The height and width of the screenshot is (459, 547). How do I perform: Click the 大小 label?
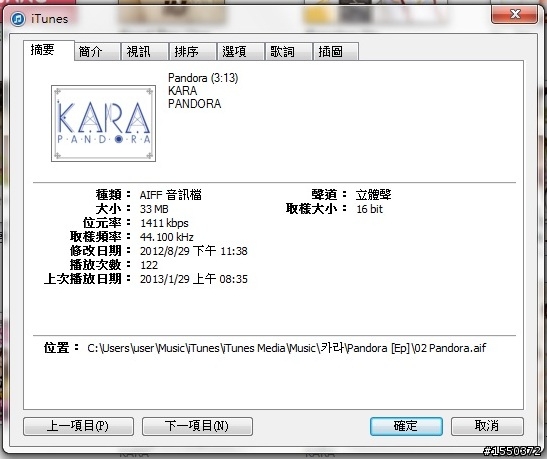tap(113, 209)
